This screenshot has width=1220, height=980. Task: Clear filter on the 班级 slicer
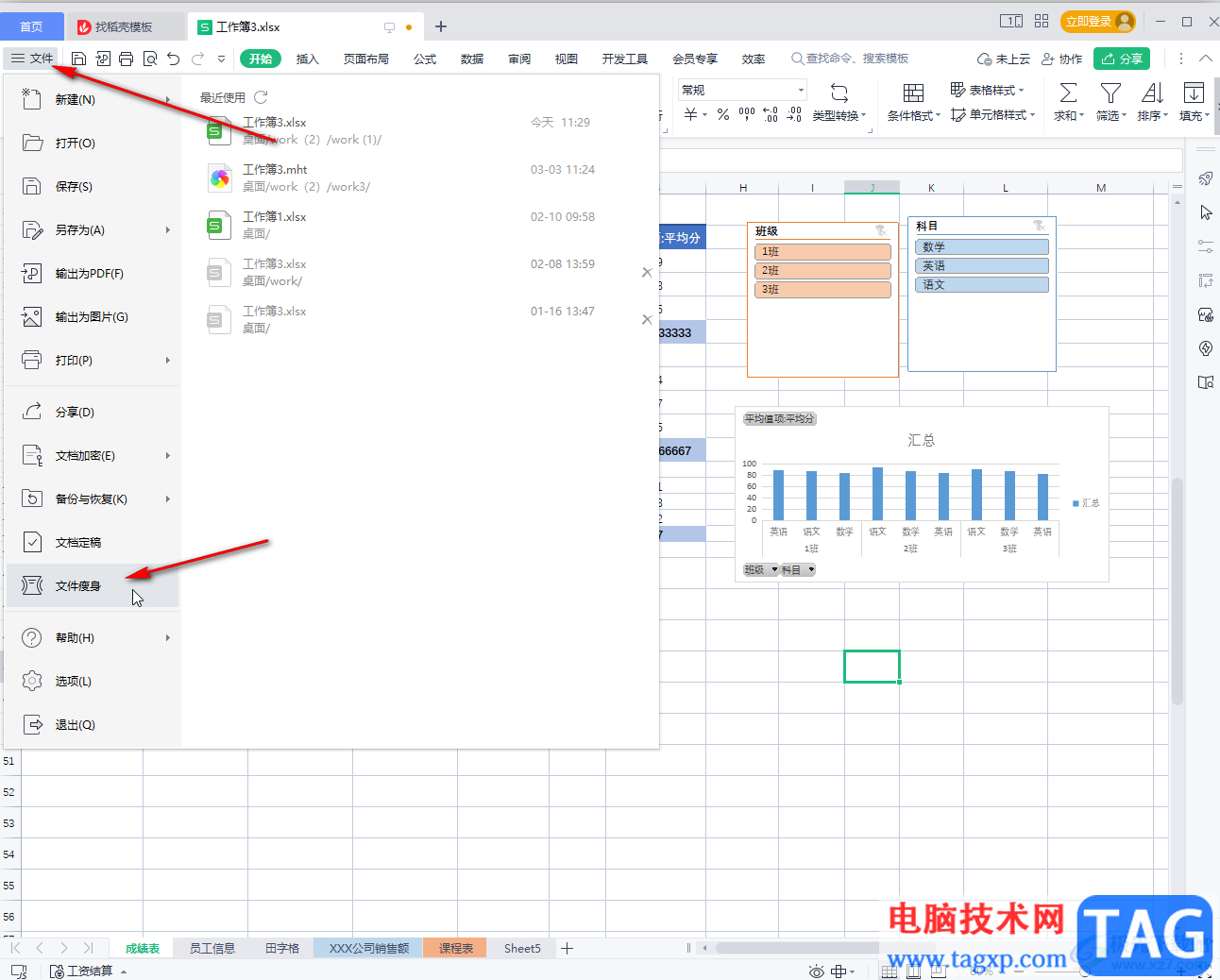881,230
